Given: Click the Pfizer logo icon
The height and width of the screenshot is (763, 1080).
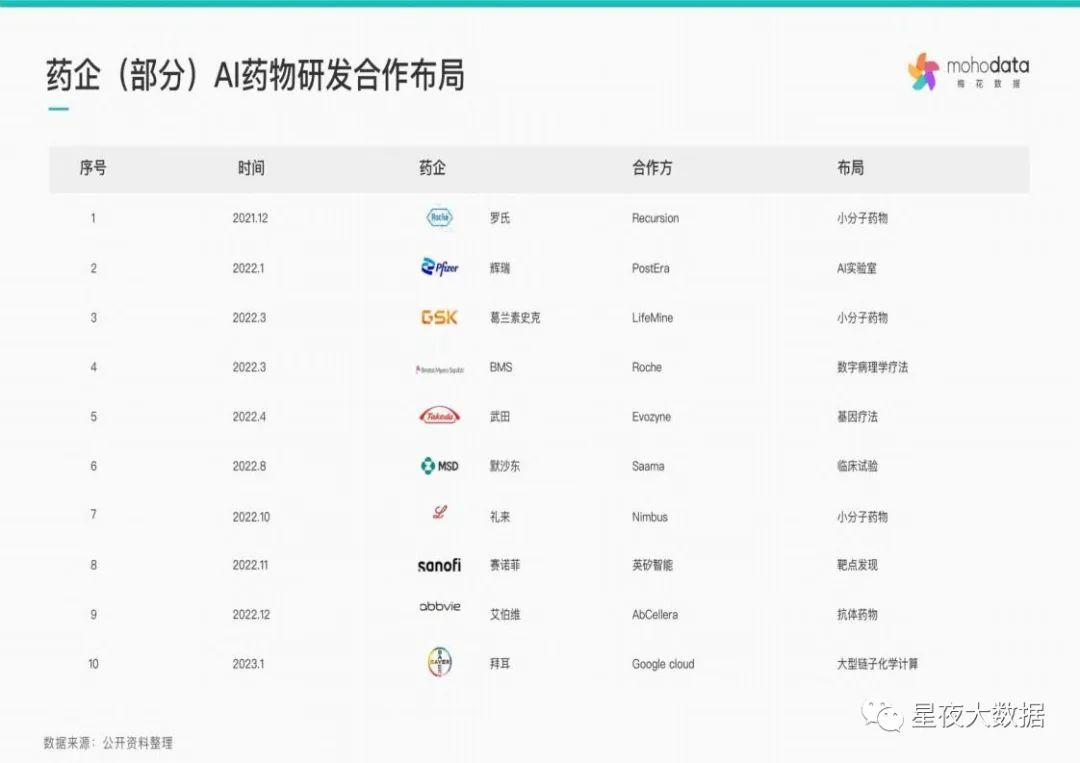Looking at the screenshot, I should (439, 267).
